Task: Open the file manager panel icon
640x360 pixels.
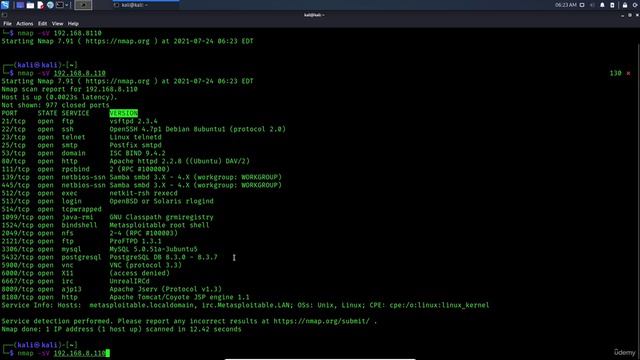Action: 30,5
